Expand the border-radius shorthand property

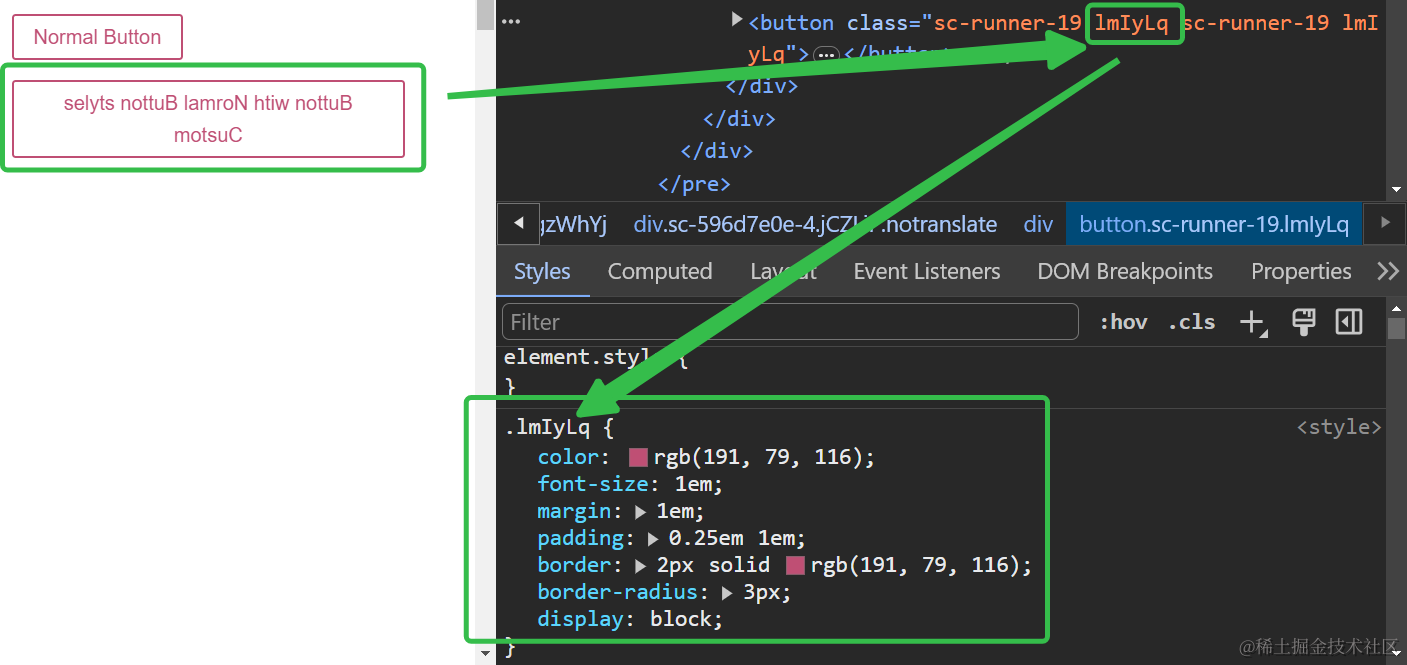[728, 593]
